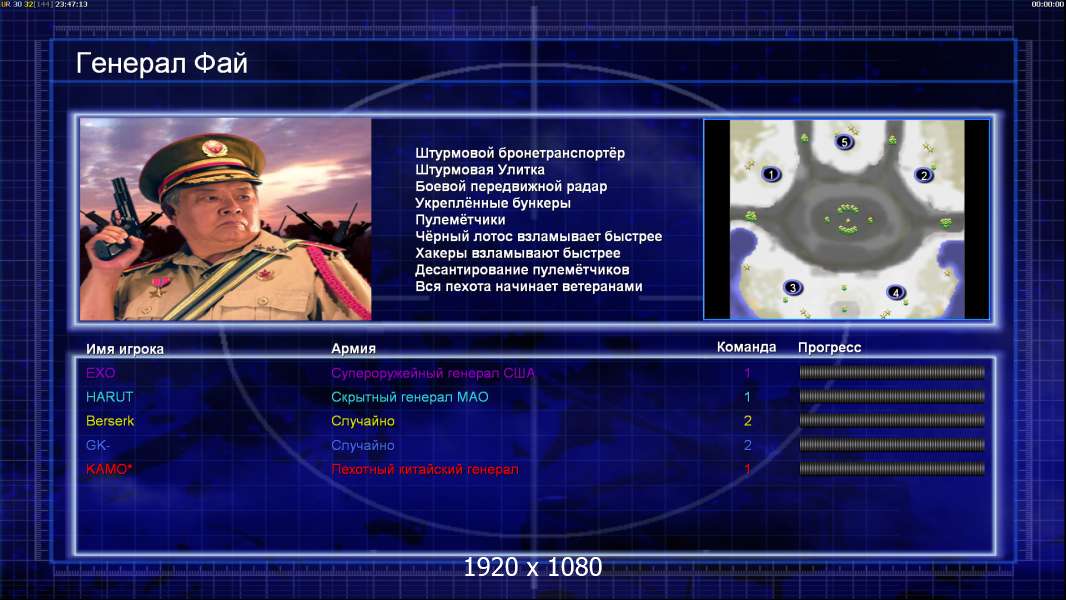
Task: Click the team number in GK-'s row
Action: click(747, 445)
